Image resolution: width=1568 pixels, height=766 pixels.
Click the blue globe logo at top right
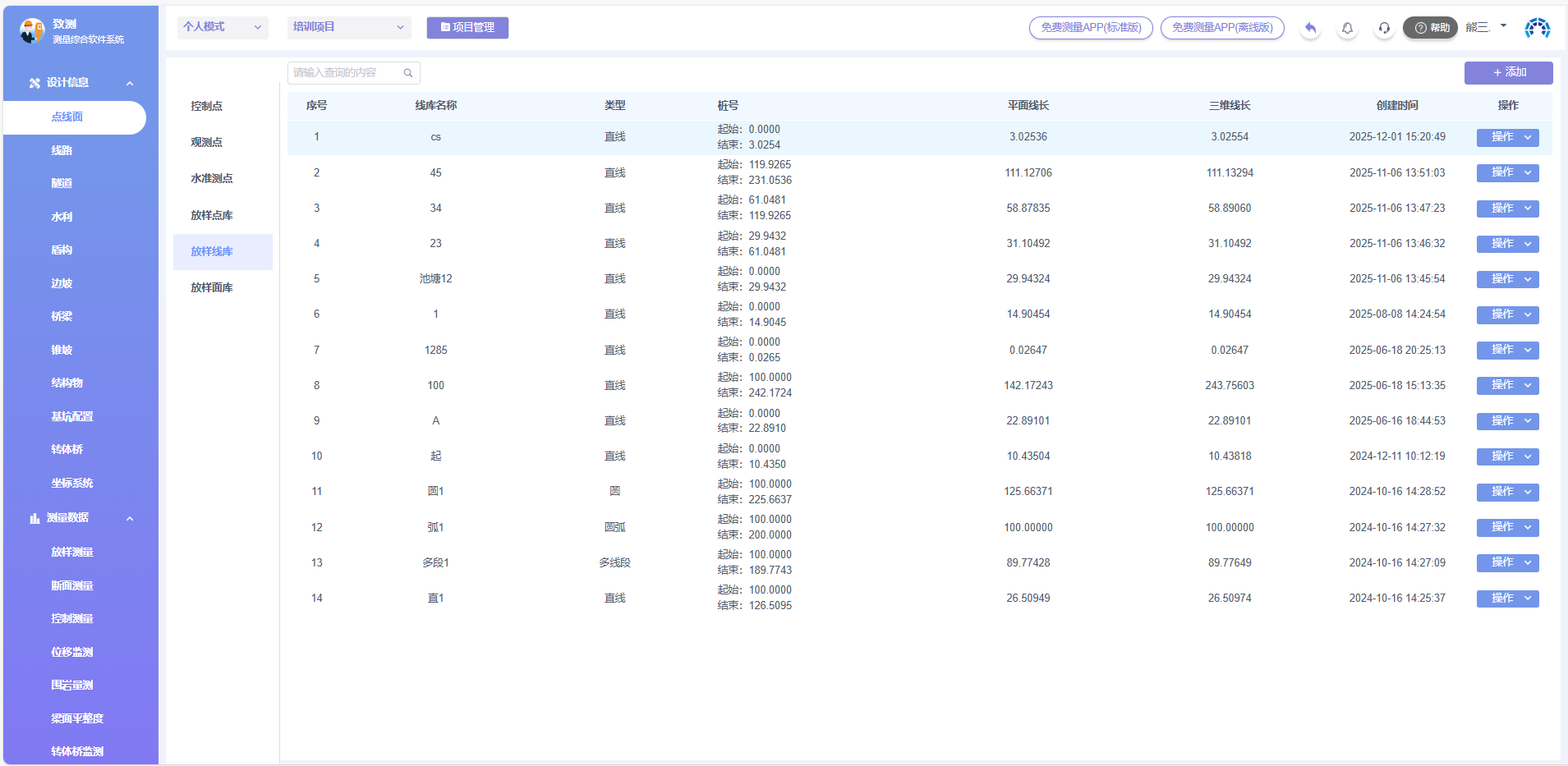click(1537, 28)
